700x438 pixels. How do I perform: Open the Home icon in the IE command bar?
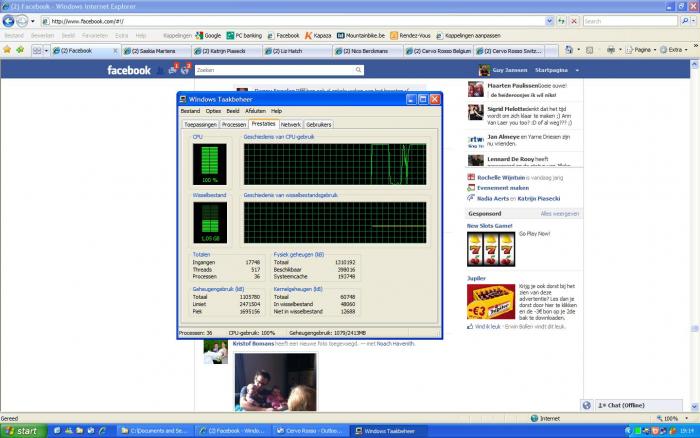[569, 50]
